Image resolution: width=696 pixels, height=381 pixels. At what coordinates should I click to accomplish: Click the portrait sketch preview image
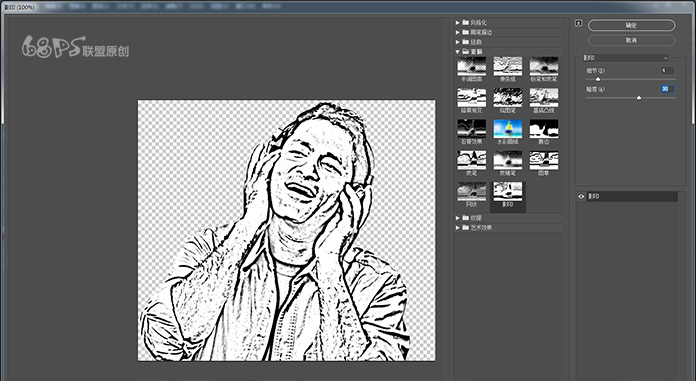point(286,230)
